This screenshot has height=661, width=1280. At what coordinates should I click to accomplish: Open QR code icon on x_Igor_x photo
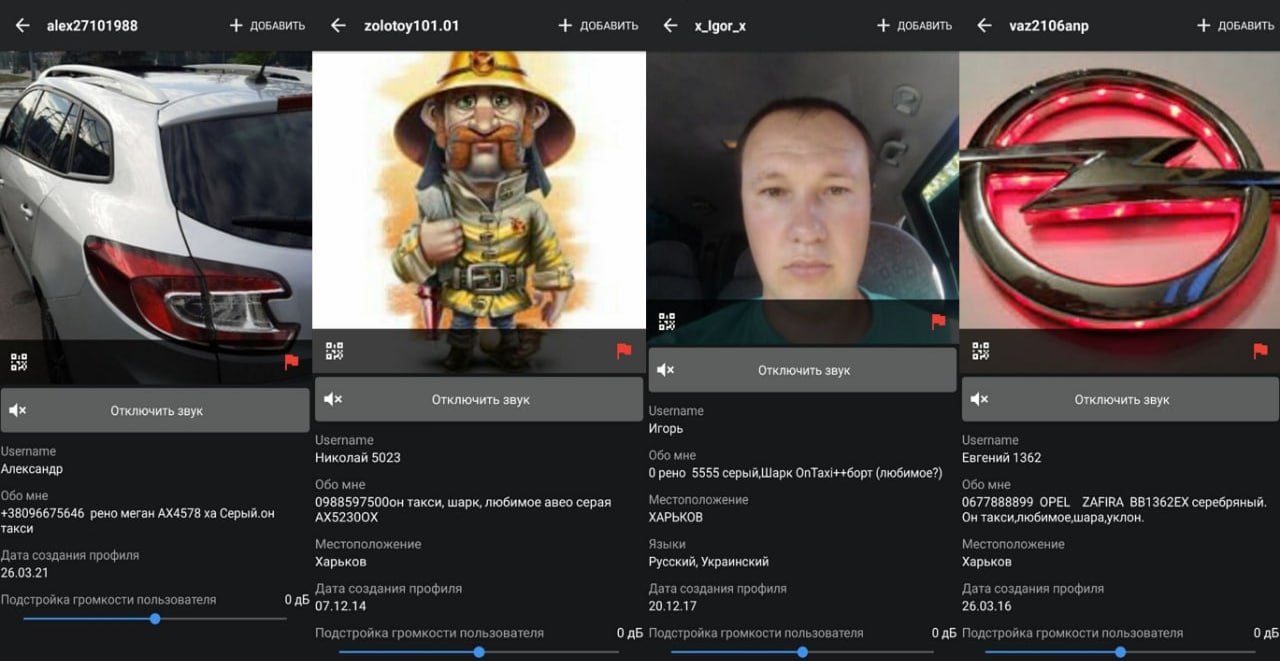(666, 322)
